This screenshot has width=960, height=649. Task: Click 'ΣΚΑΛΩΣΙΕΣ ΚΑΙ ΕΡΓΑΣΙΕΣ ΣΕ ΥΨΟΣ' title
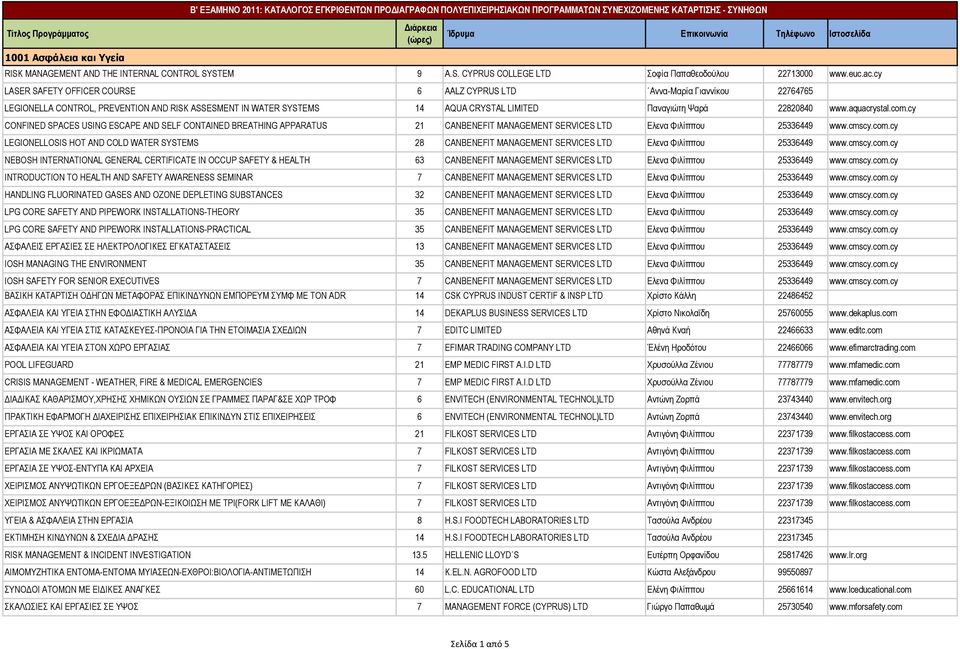click(x=72, y=607)
